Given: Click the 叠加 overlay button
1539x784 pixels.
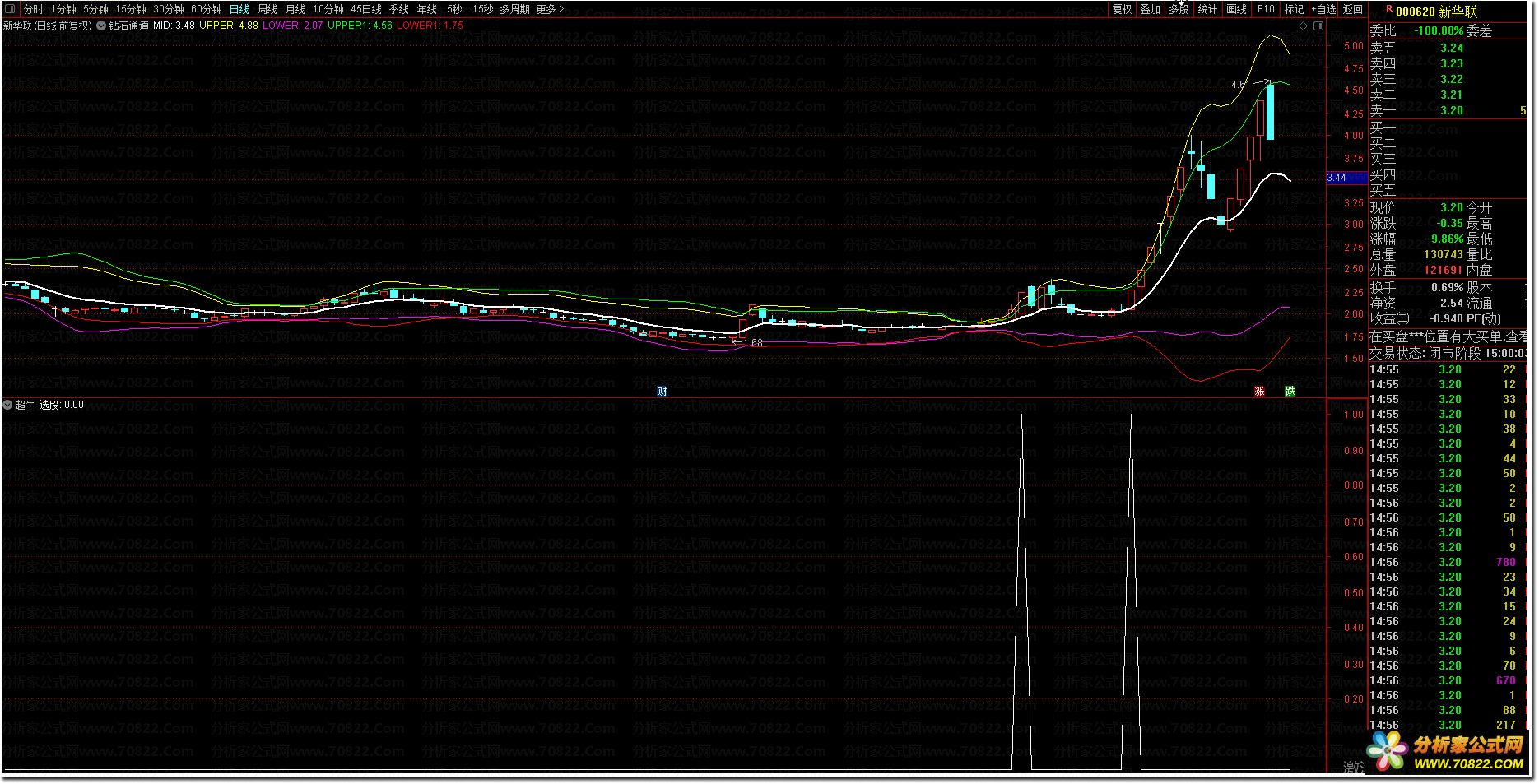Looking at the screenshot, I should [1151, 9].
